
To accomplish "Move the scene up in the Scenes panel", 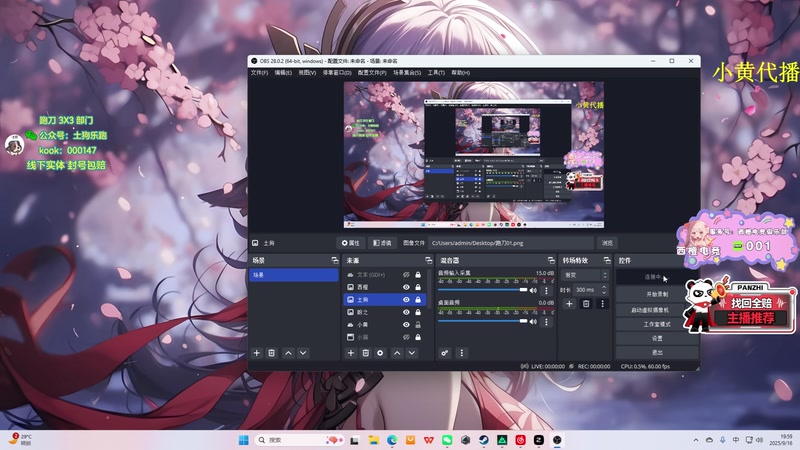I will [288, 353].
